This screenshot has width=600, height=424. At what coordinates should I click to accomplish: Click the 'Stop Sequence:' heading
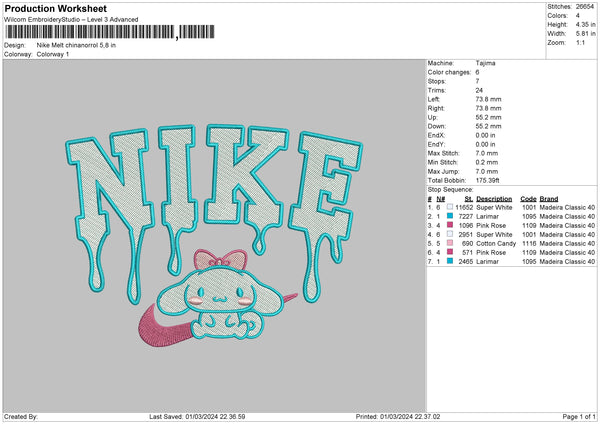450,189
